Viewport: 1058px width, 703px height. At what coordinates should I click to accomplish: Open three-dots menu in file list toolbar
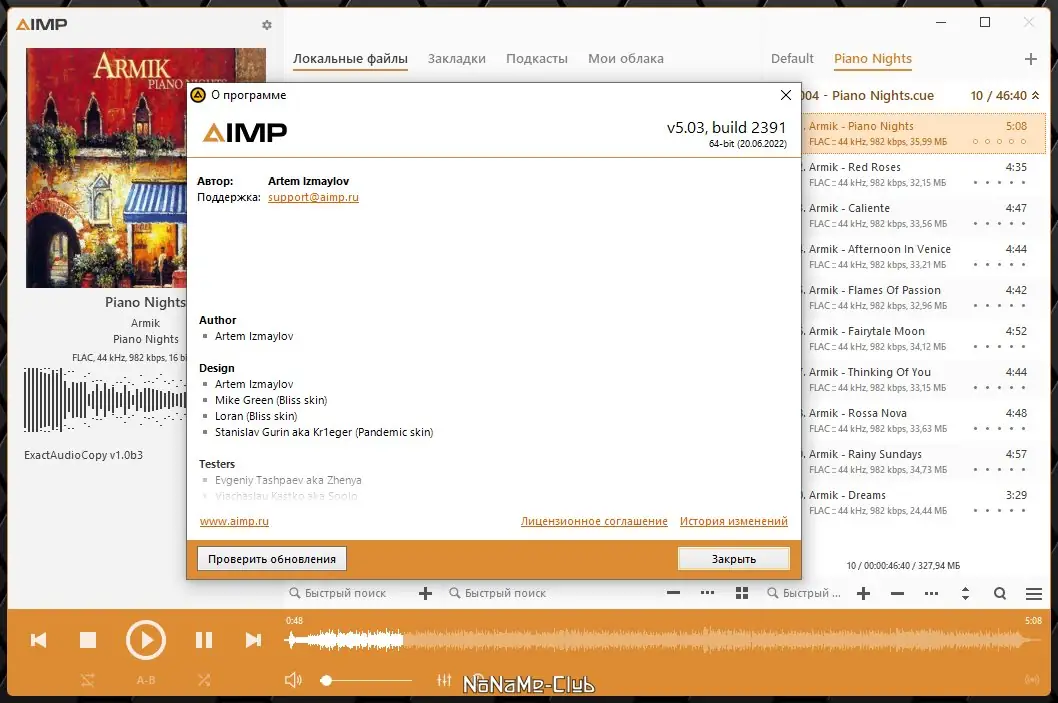[707, 593]
